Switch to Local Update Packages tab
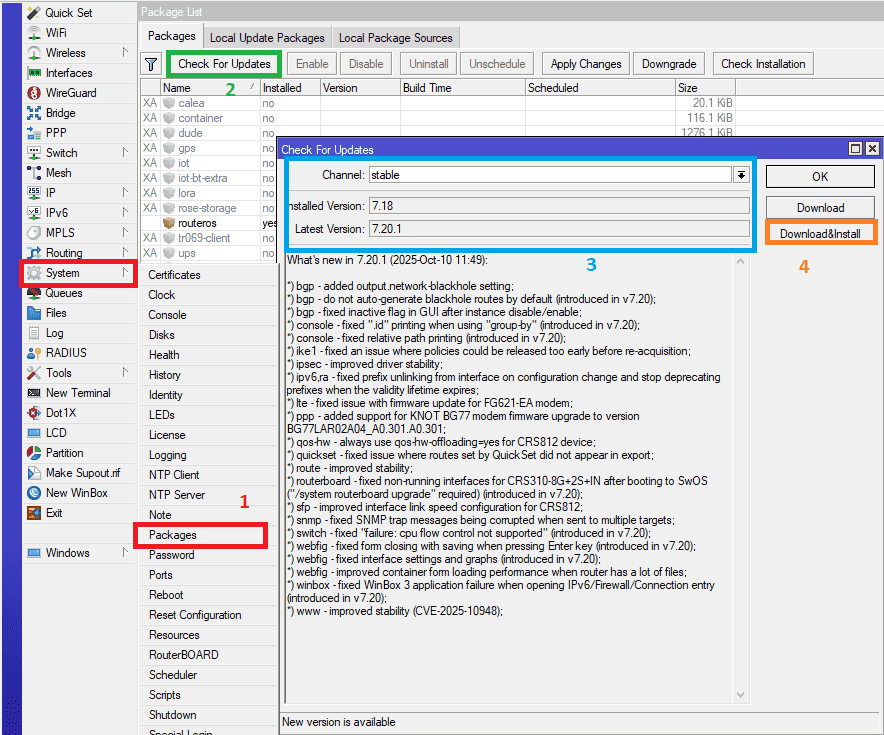The image size is (884, 735). [x=267, y=38]
